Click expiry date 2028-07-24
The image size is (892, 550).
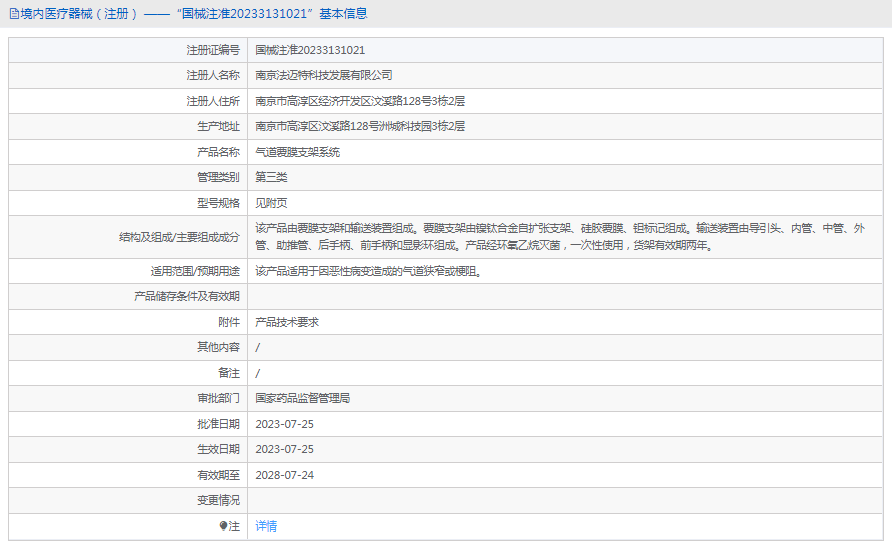284,475
